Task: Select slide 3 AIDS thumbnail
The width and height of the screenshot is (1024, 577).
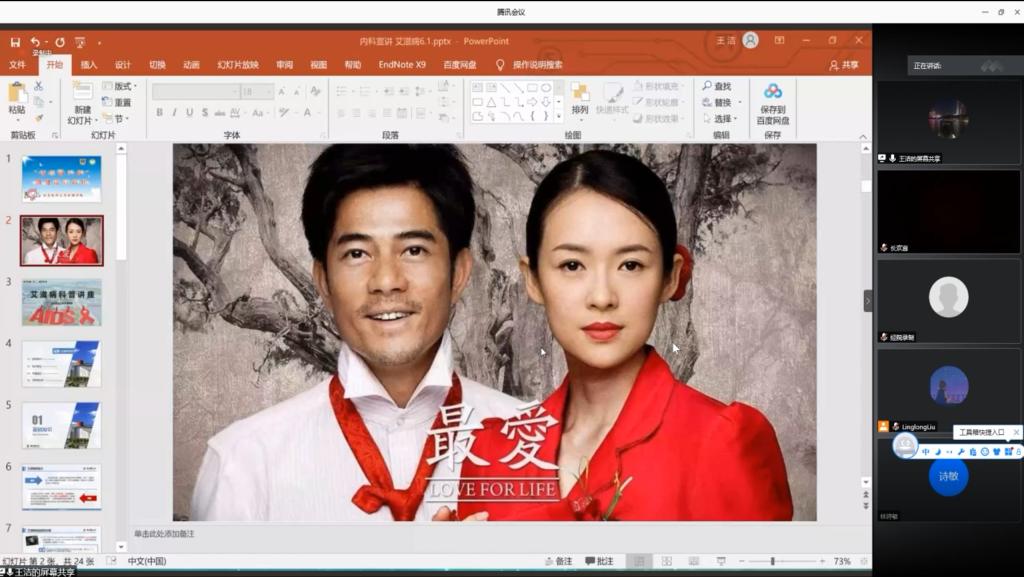Action: pyautogui.click(x=62, y=302)
